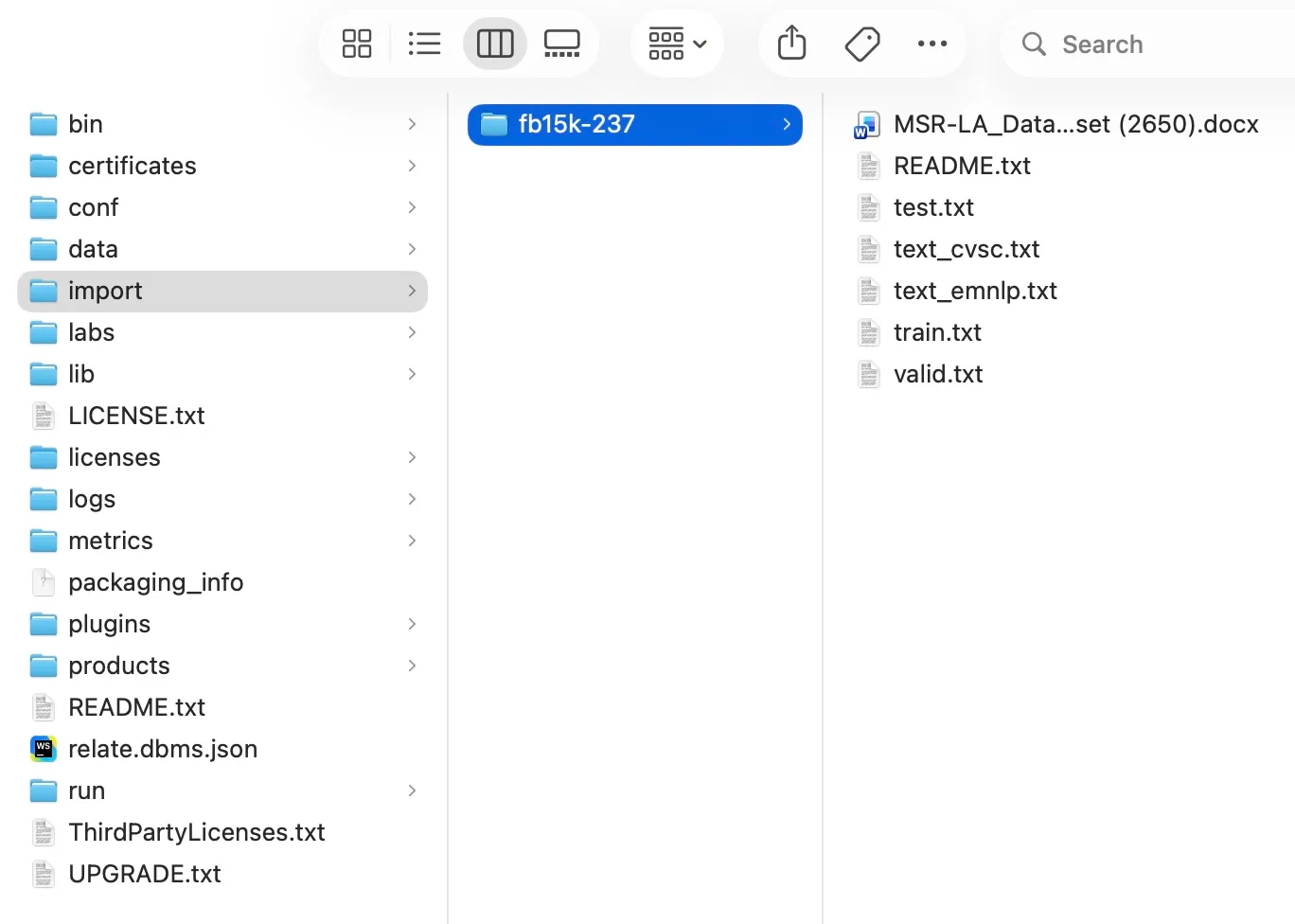1295x924 pixels.
Task: Select the plugins folder icon
Action: click(x=44, y=624)
